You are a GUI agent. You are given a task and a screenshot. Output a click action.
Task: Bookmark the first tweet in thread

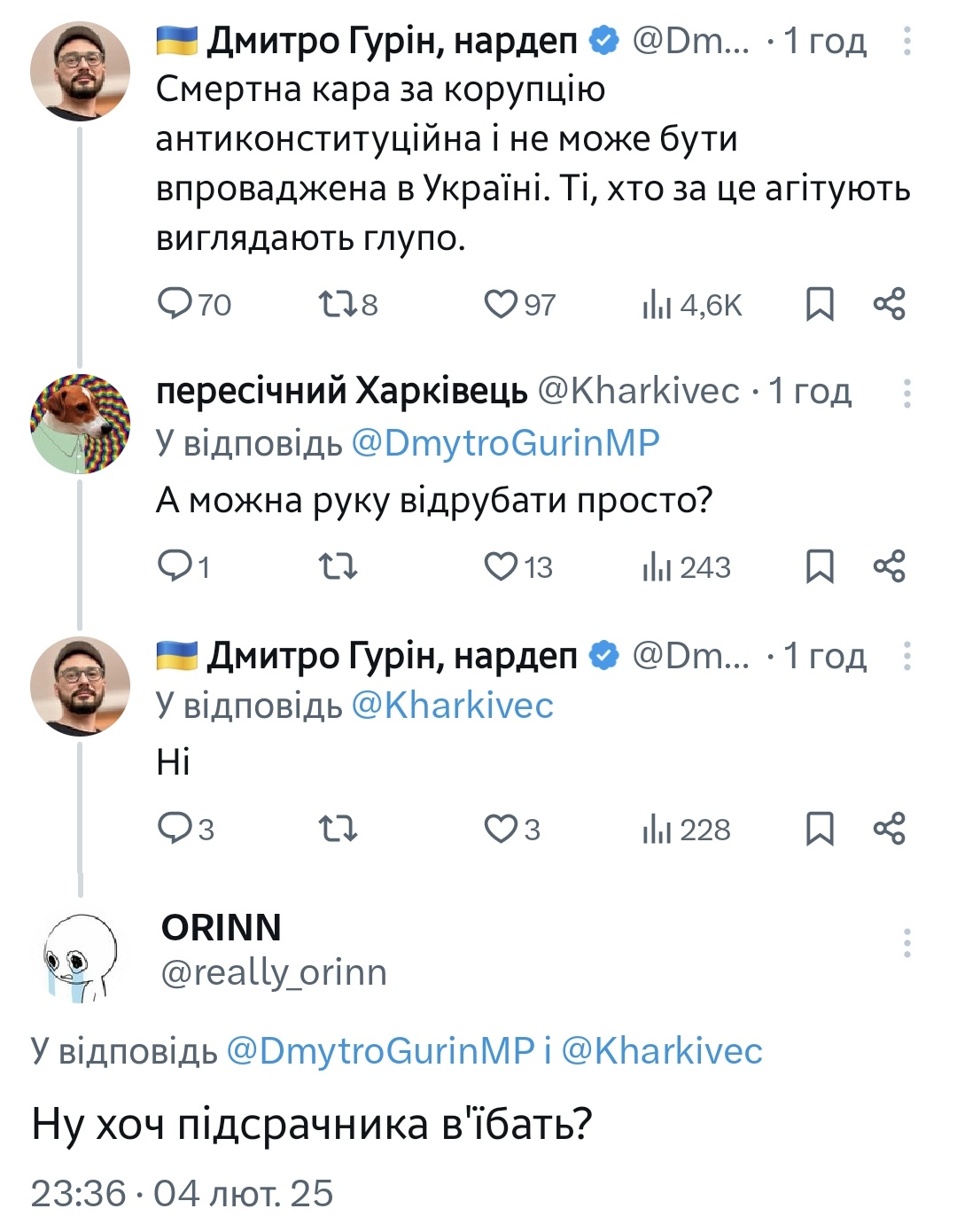pos(820,304)
